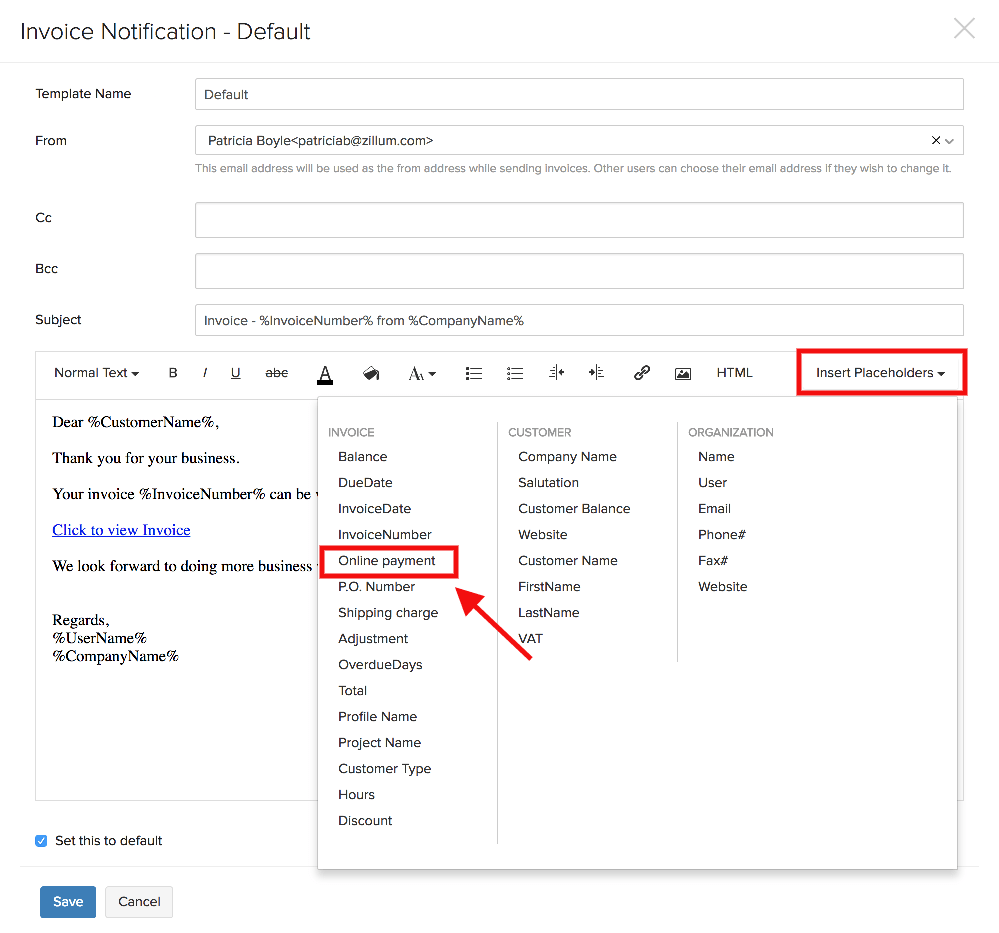
Task: Switch the editor to HTML mode
Action: pyautogui.click(x=734, y=373)
